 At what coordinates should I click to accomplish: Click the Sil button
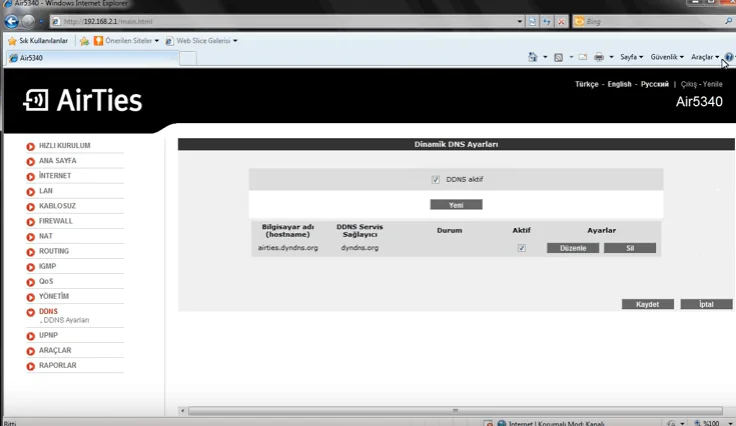point(630,248)
